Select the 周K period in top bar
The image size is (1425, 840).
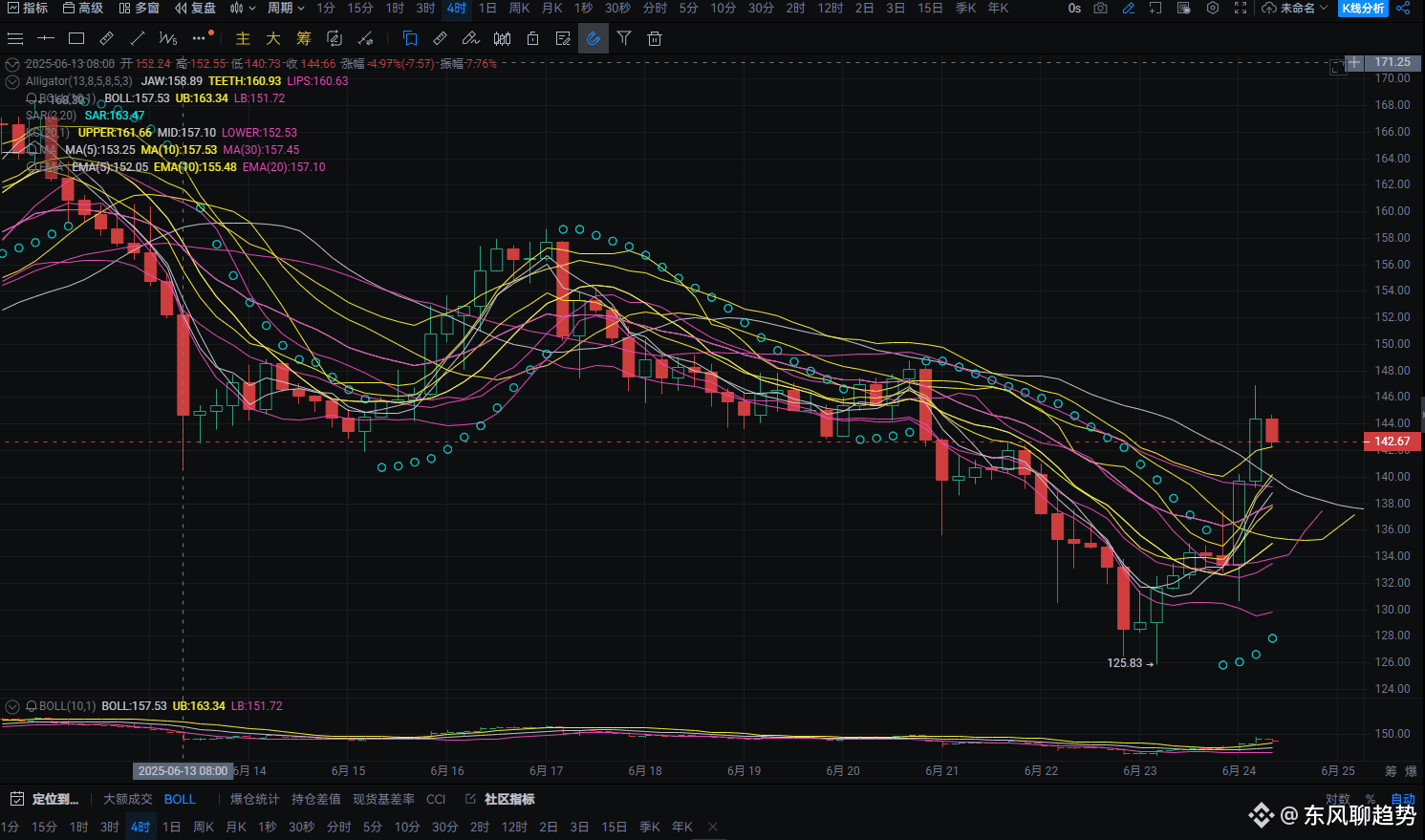pyautogui.click(x=519, y=8)
